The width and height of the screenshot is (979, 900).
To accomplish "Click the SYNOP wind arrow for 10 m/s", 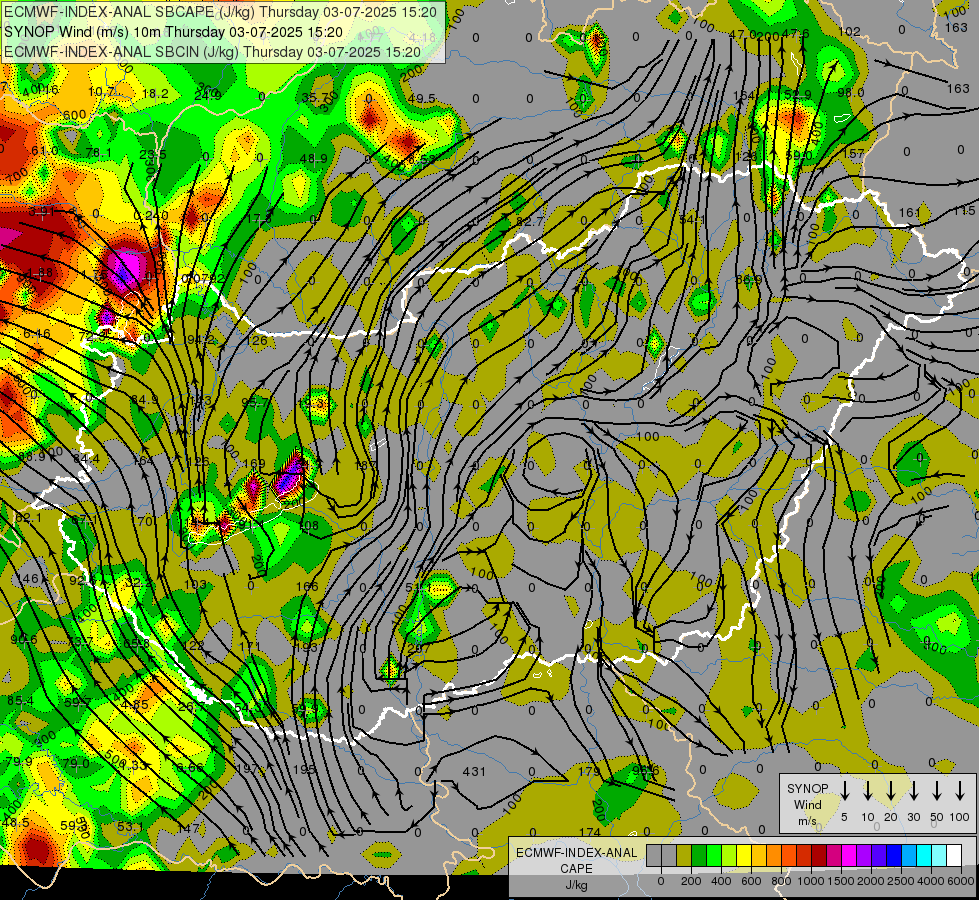I will (867, 790).
